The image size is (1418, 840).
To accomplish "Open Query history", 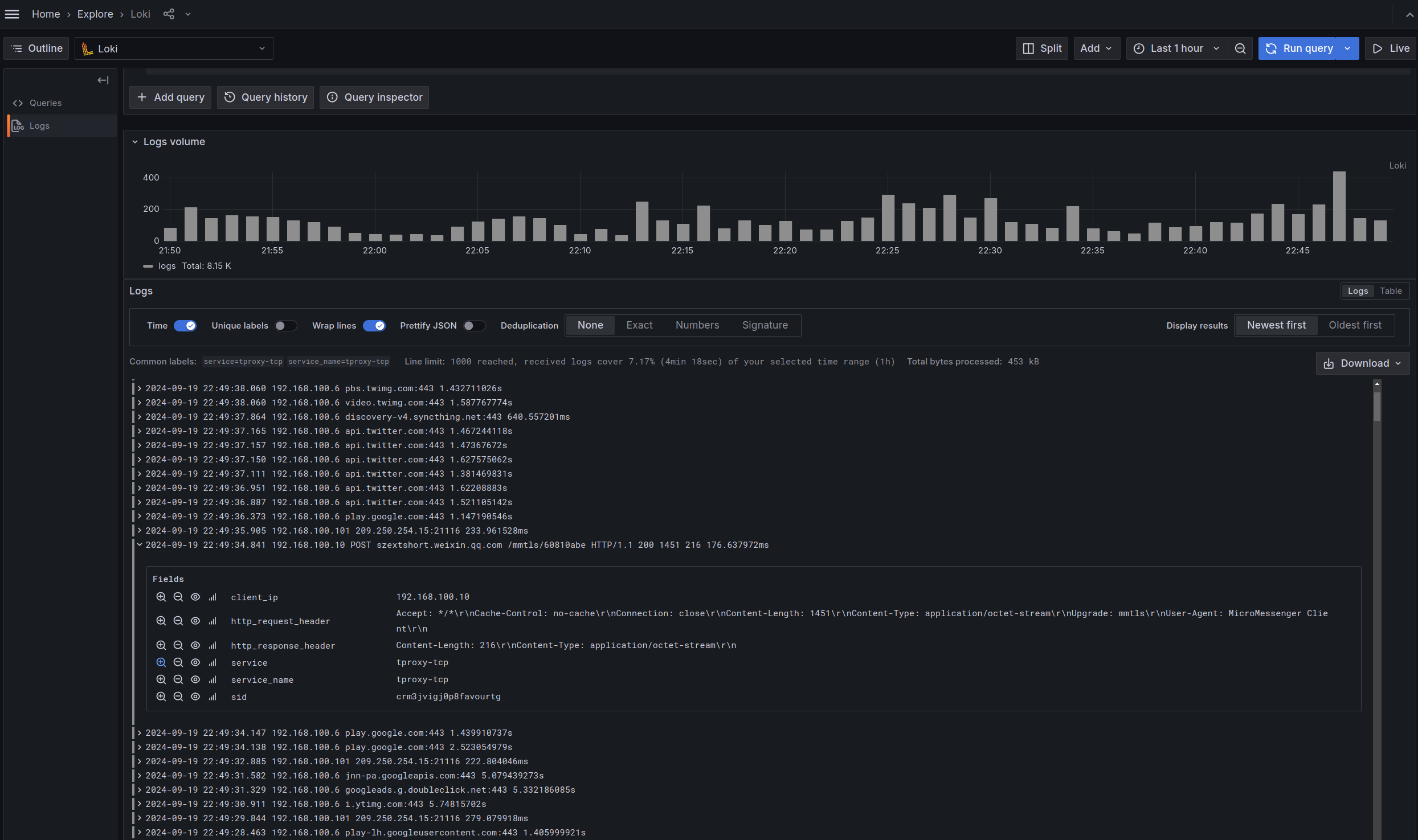I will point(265,97).
